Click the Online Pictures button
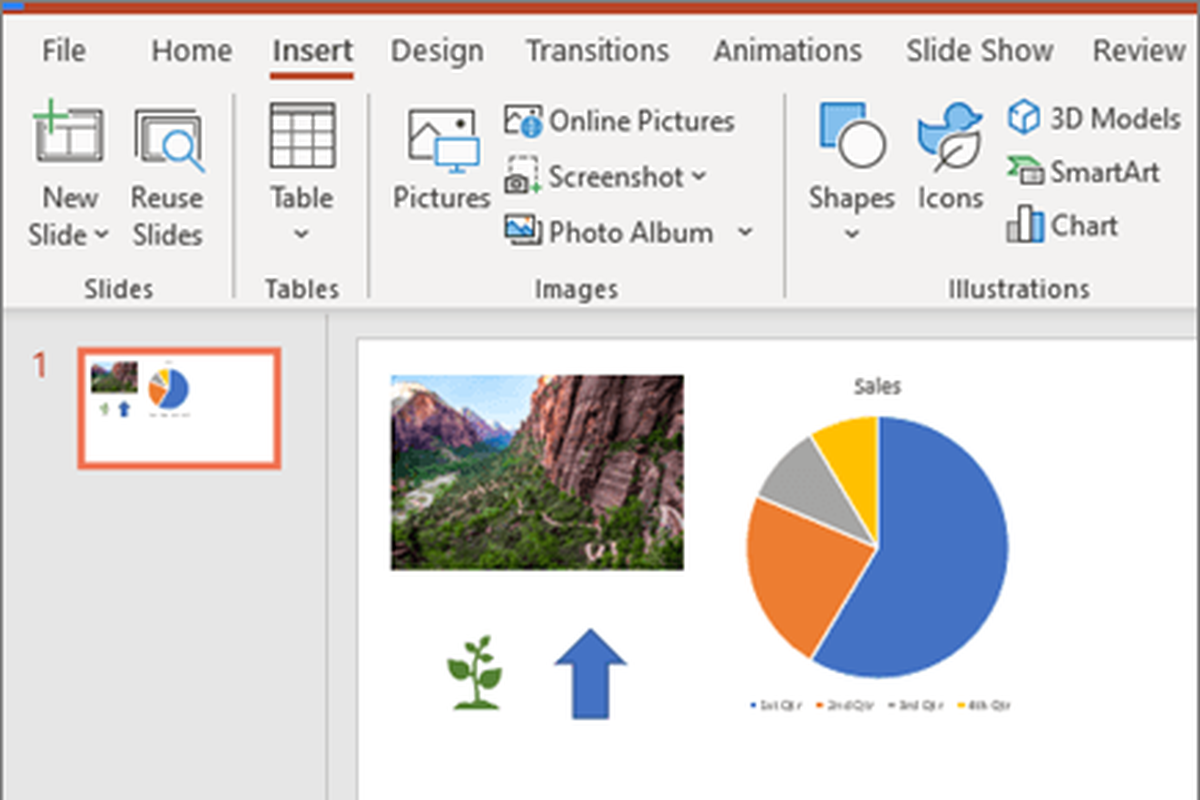1200x800 pixels. pyautogui.click(x=620, y=122)
